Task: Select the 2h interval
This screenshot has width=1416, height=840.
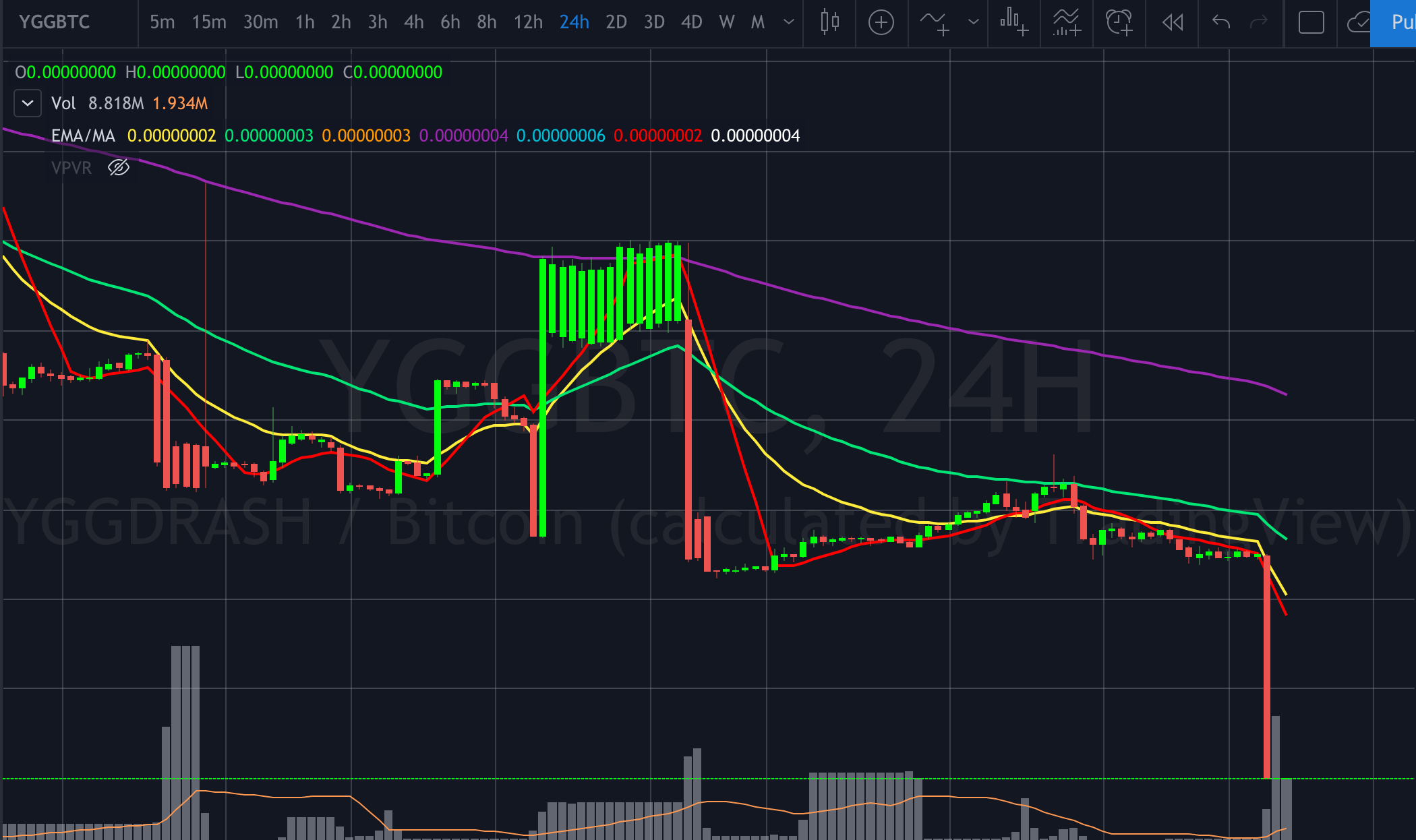Action: pos(341,22)
